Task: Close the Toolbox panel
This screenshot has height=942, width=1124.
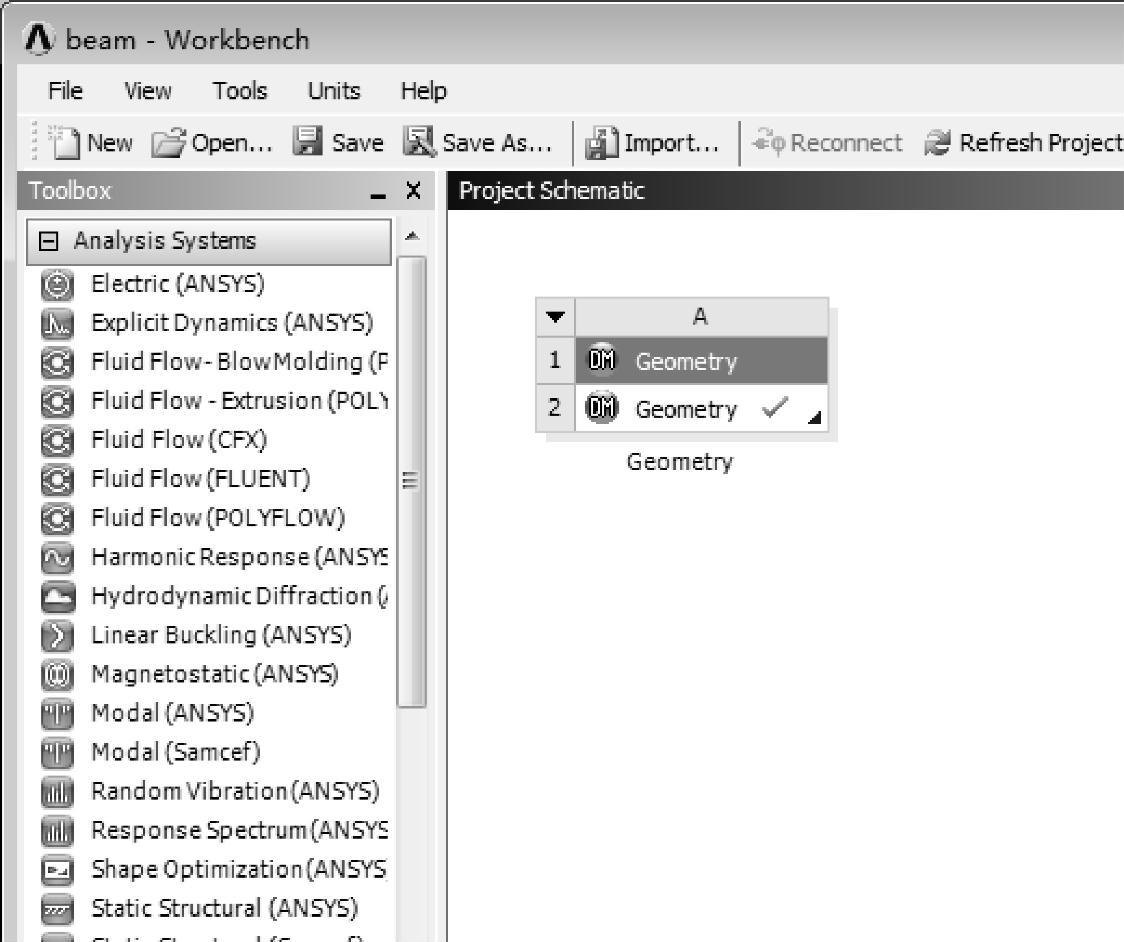Action: tap(413, 190)
